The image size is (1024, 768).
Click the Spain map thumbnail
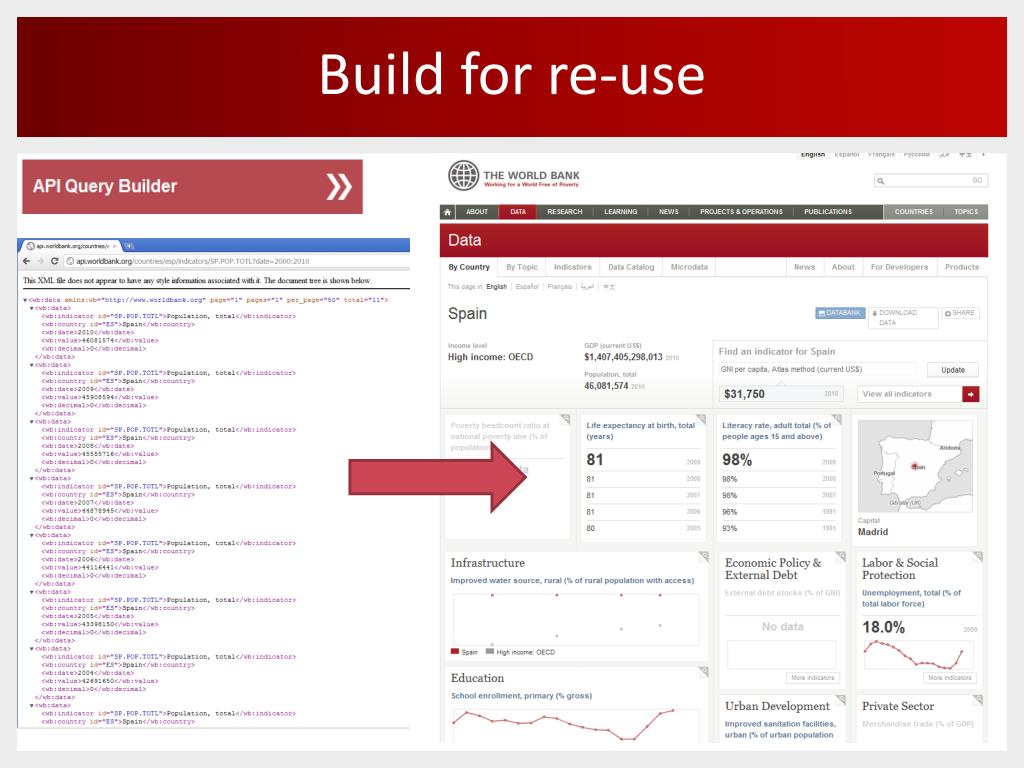click(x=915, y=466)
